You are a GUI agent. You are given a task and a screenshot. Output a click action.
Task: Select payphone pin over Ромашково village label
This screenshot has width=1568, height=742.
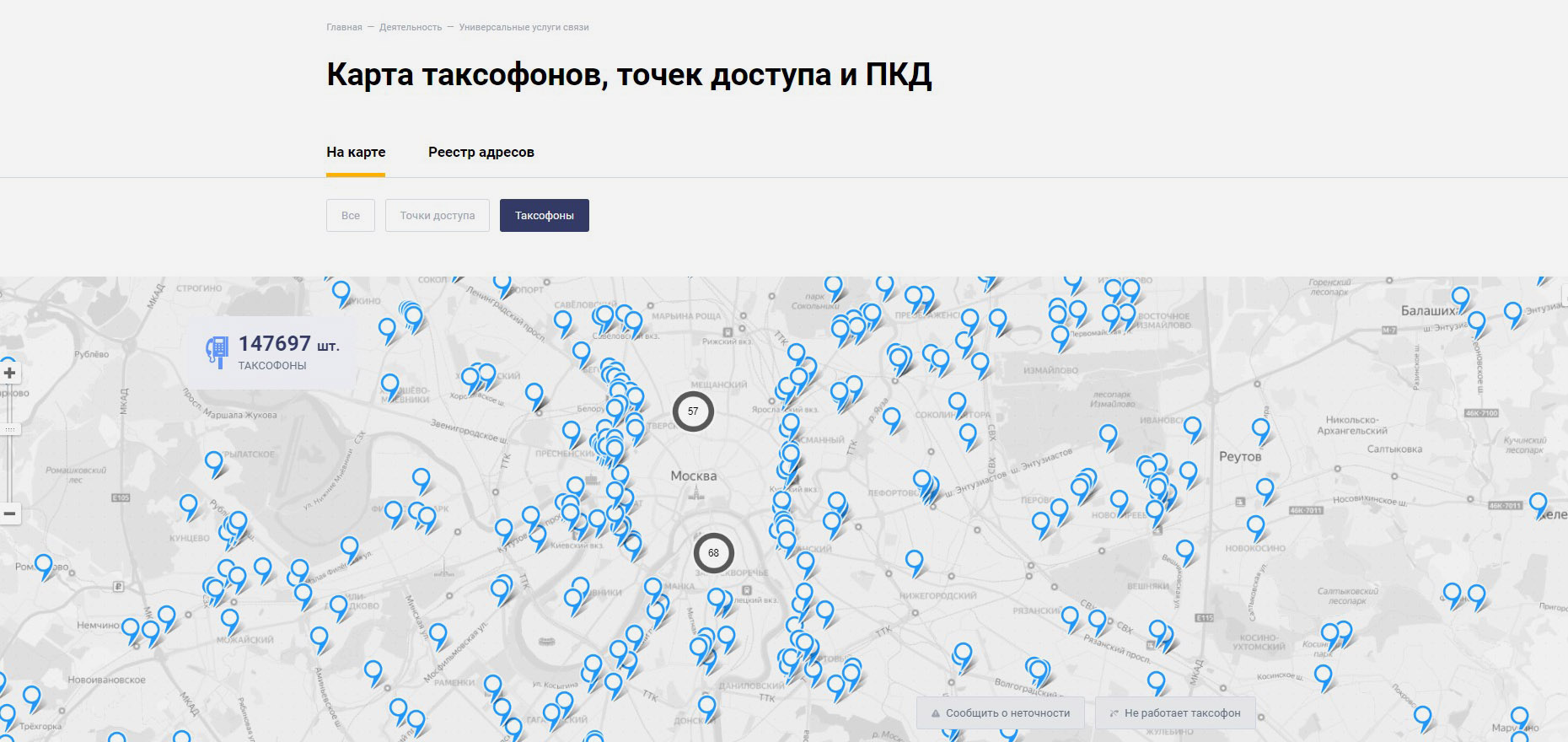[x=44, y=566]
